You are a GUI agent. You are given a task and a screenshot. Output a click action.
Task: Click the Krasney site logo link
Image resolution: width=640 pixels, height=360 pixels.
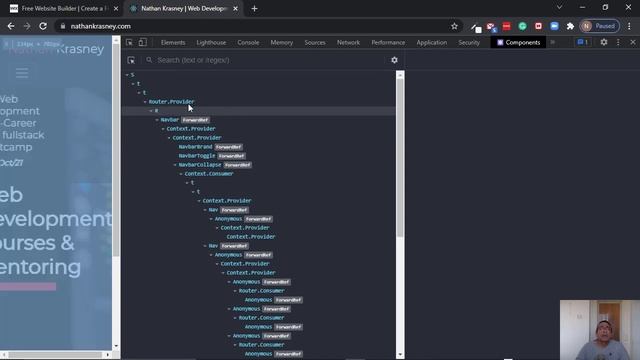click(x=56, y=49)
